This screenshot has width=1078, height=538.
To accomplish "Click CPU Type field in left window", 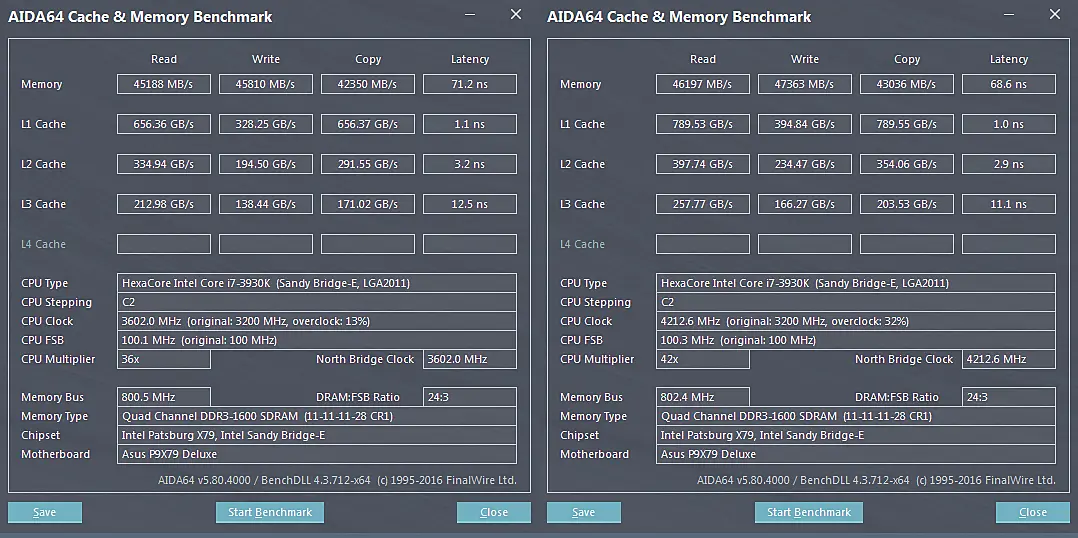I will pyautogui.click(x=317, y=282).
